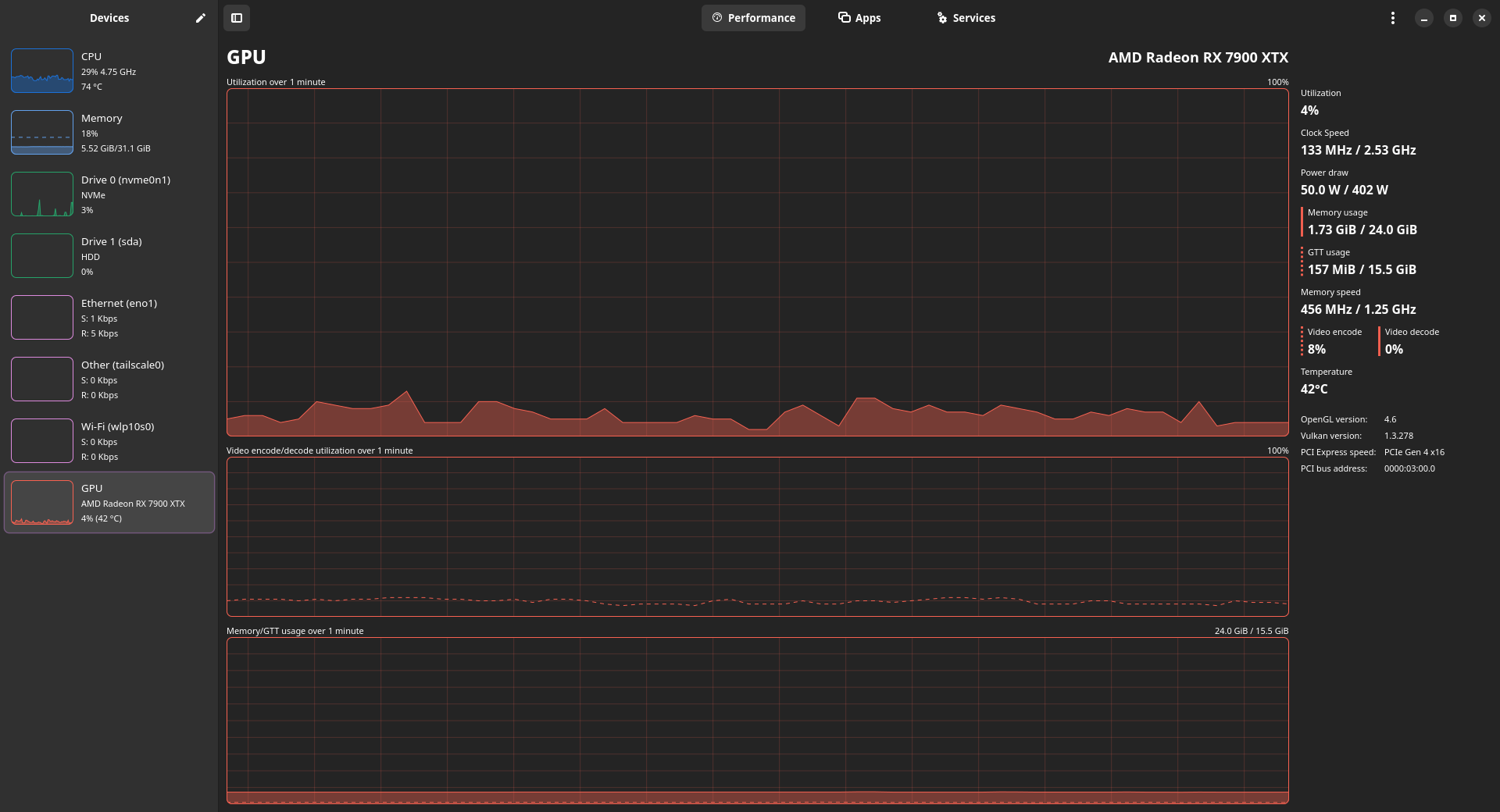Open Ethernet (eno1) network device
The width and height of the screenshot is (1500, 812).
click(109, 318)
